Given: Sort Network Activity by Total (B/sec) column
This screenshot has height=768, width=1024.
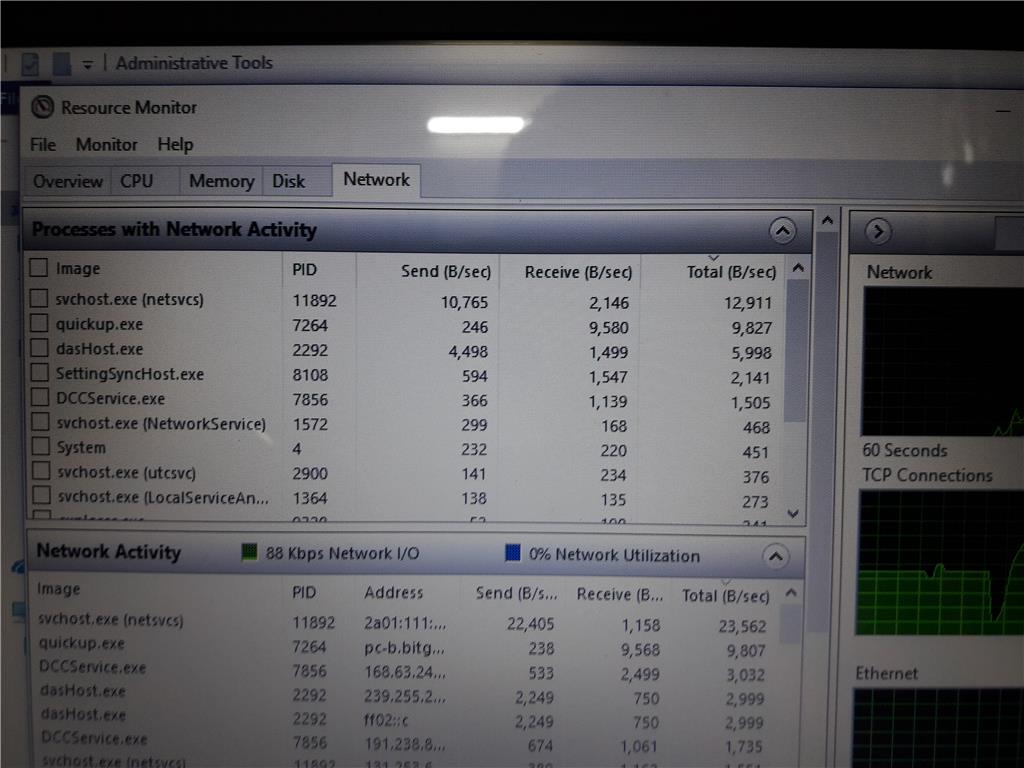Looking at the screenshot, I should pyautogui.click(x=725, y=596).
